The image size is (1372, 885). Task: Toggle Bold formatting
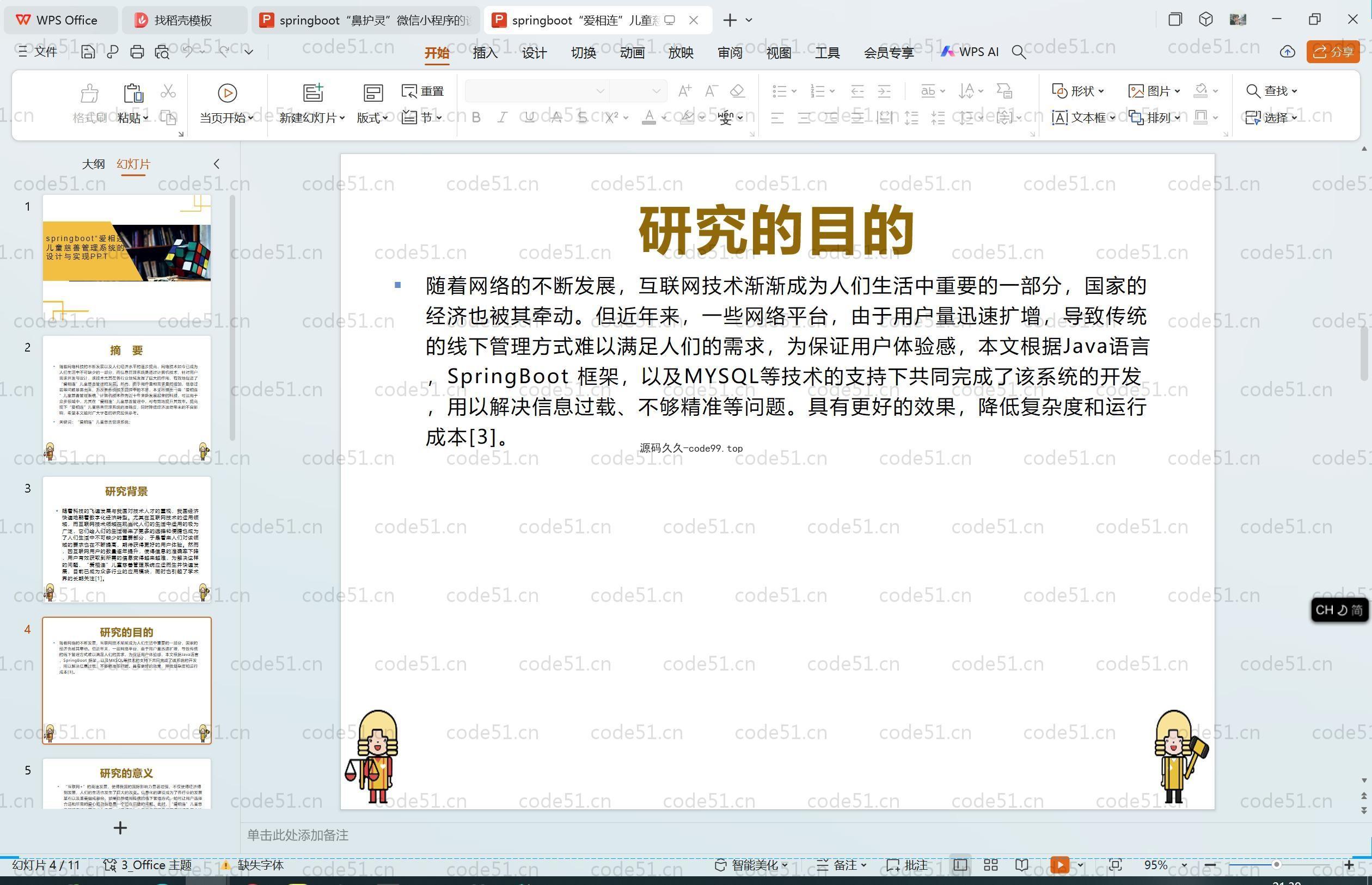coord(476,117)
